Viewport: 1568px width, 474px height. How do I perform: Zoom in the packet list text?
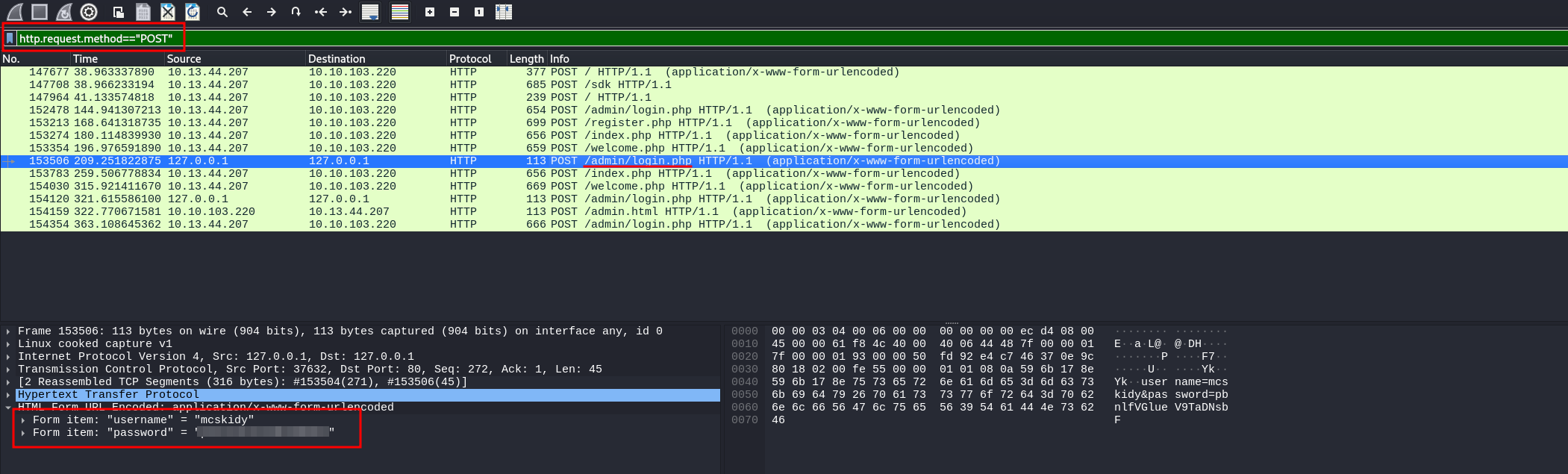pyautogui.click(x=430, y=12)
